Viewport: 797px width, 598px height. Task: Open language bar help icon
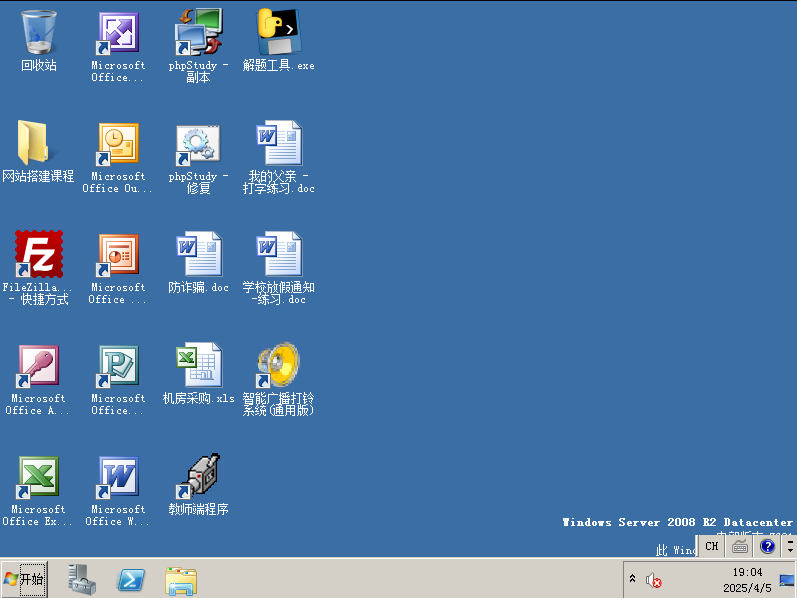pyautogui.click(x=768, y=547)
